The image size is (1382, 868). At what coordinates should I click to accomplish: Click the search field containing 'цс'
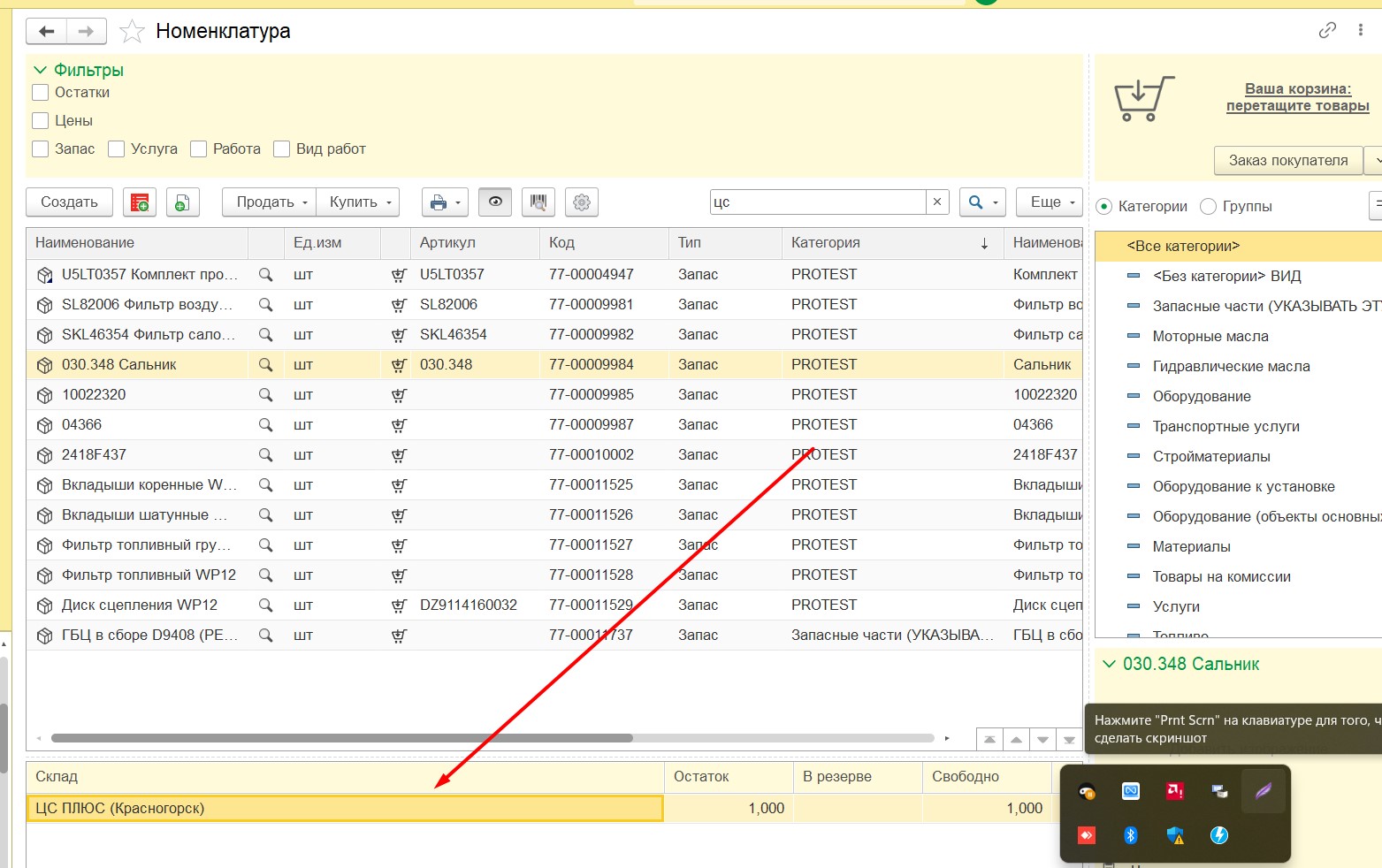[817, 202]
